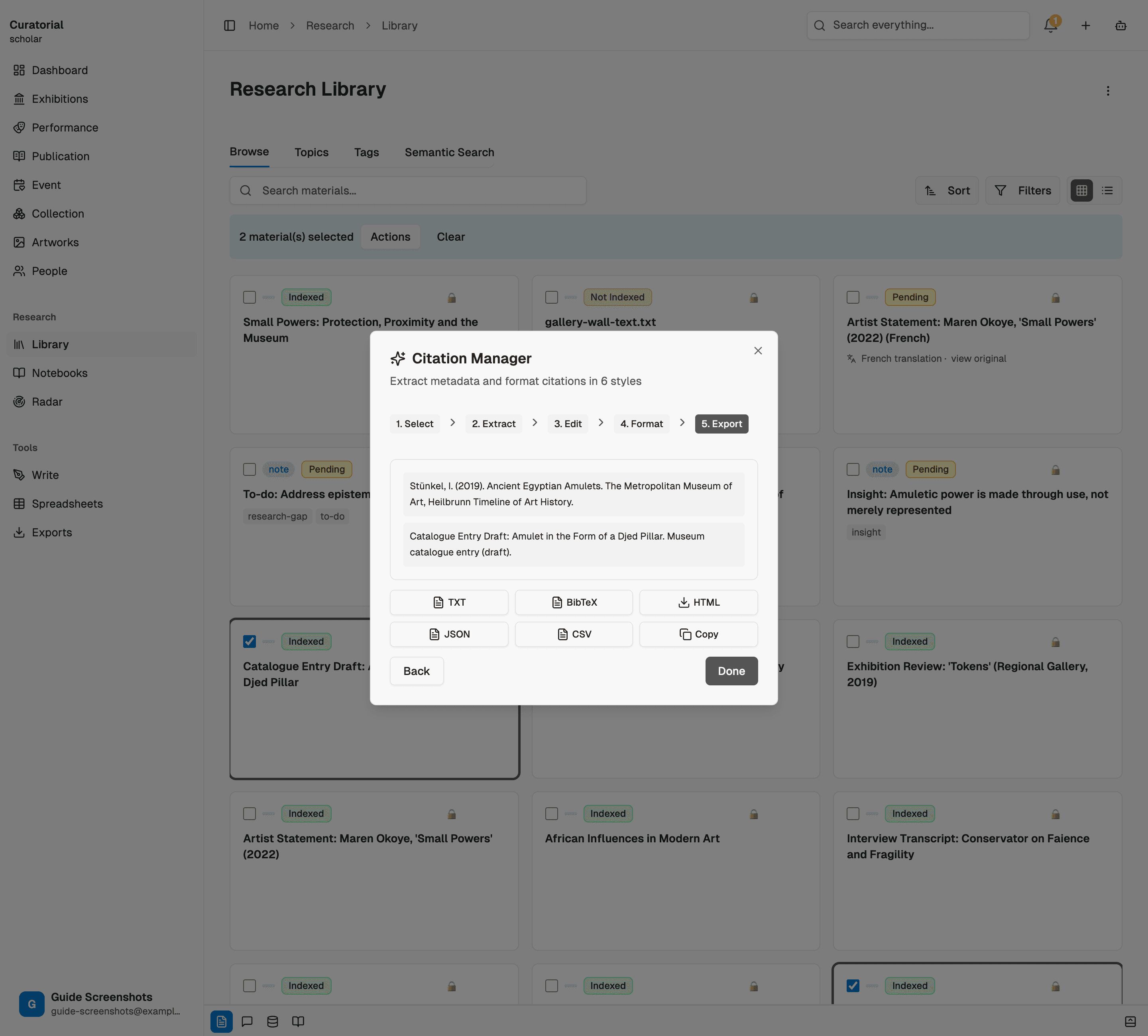
Task: Open Exports tool
Action: point(101,532)
